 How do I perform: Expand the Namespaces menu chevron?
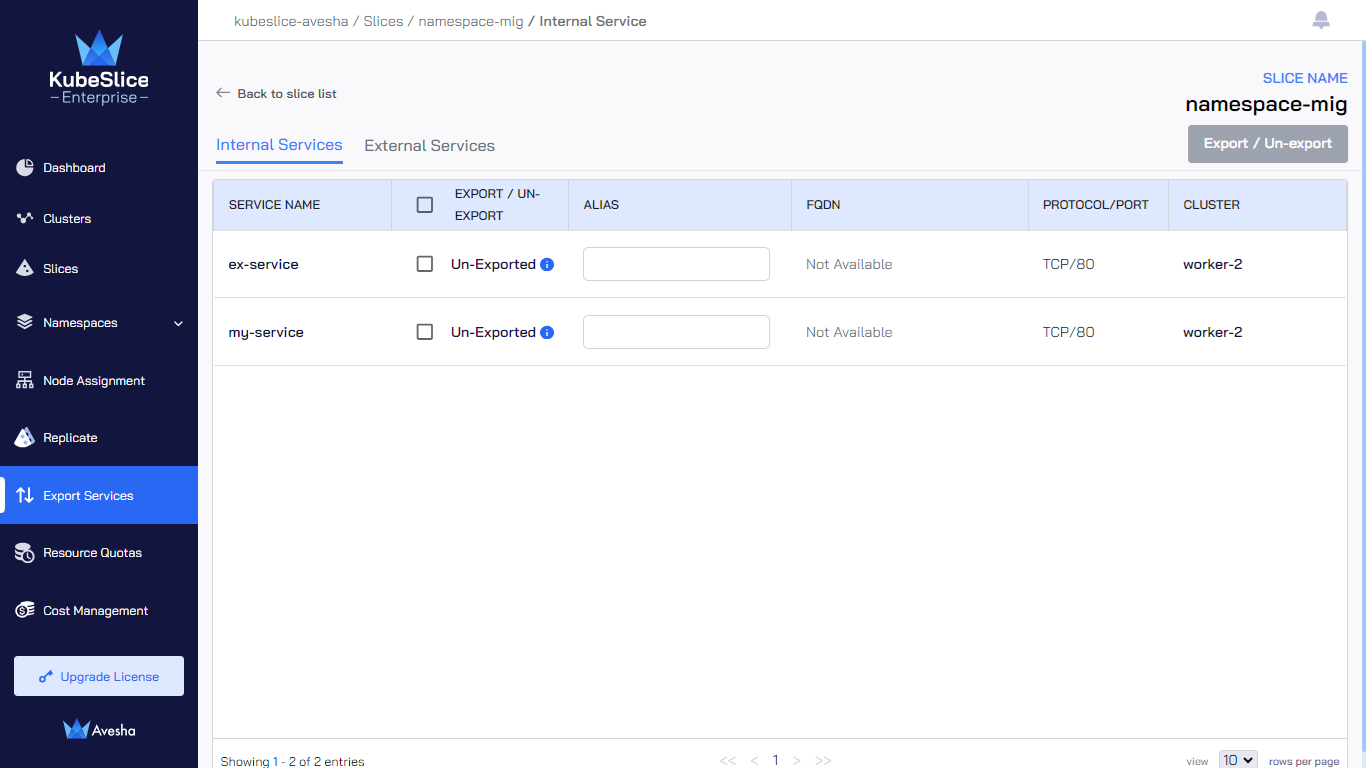pos(179,323)
